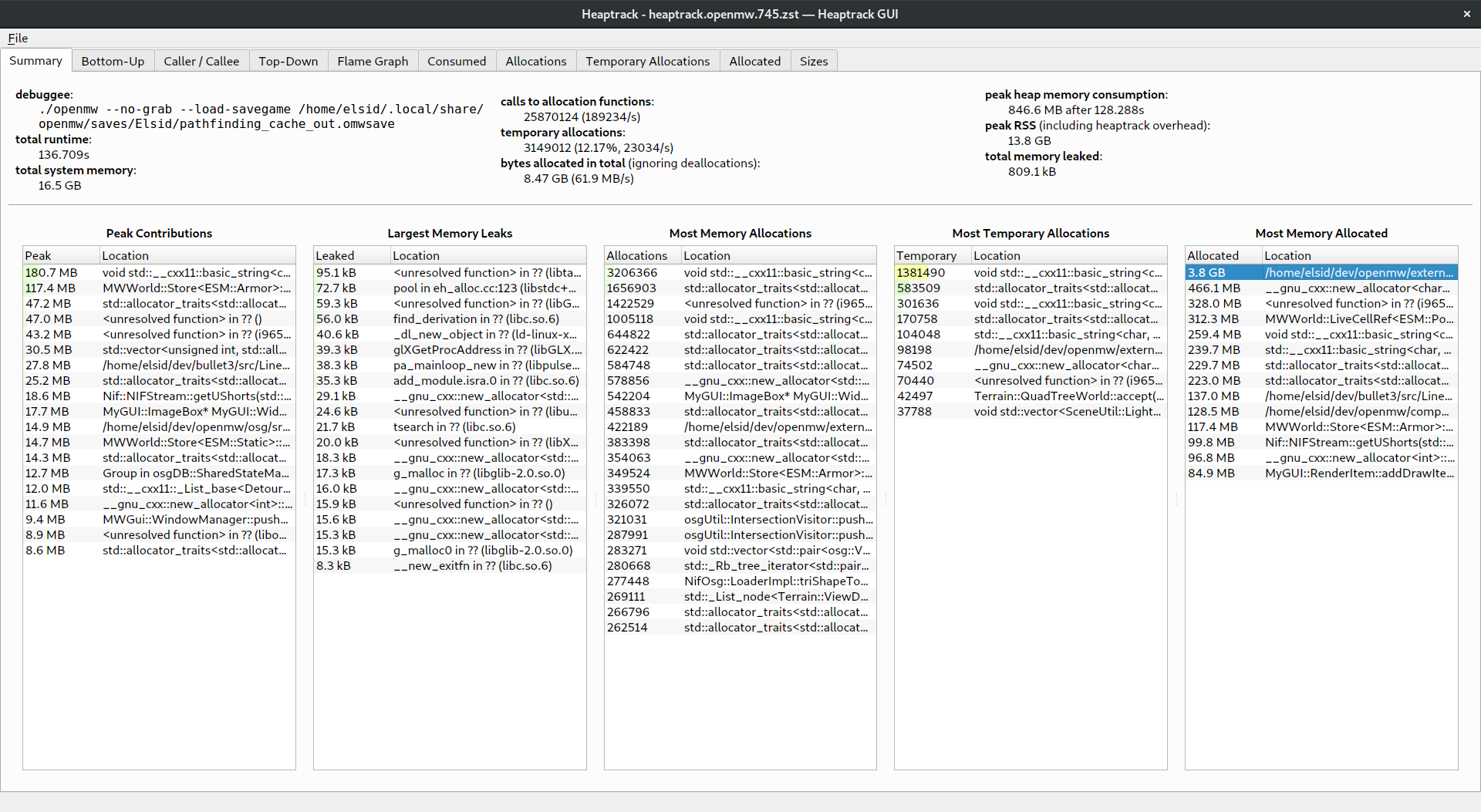Open the Temporary Allocations tab
This screenshot has height=812, width=1481.
648,61
